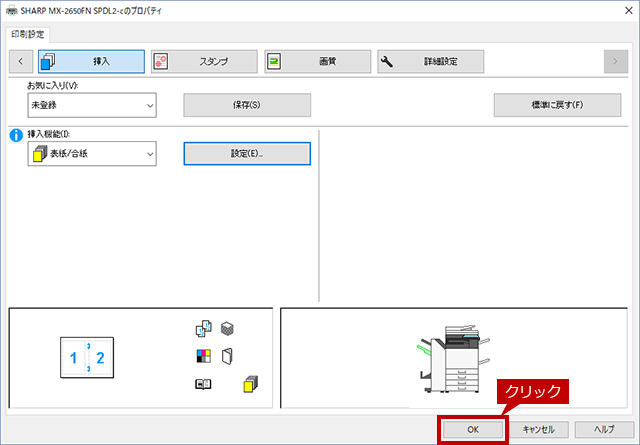Close the printer properties dialog

click(629, 11)
